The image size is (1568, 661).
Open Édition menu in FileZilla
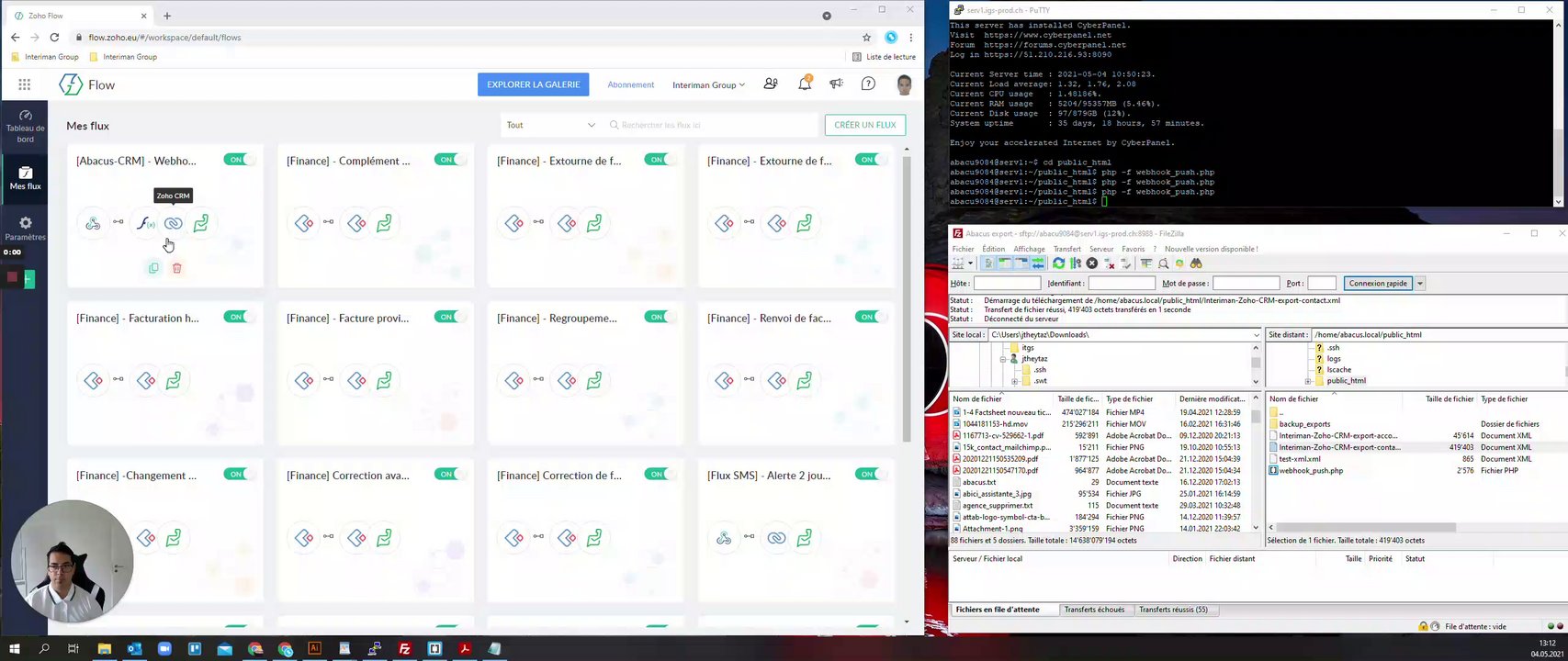(x=994, y=249)
